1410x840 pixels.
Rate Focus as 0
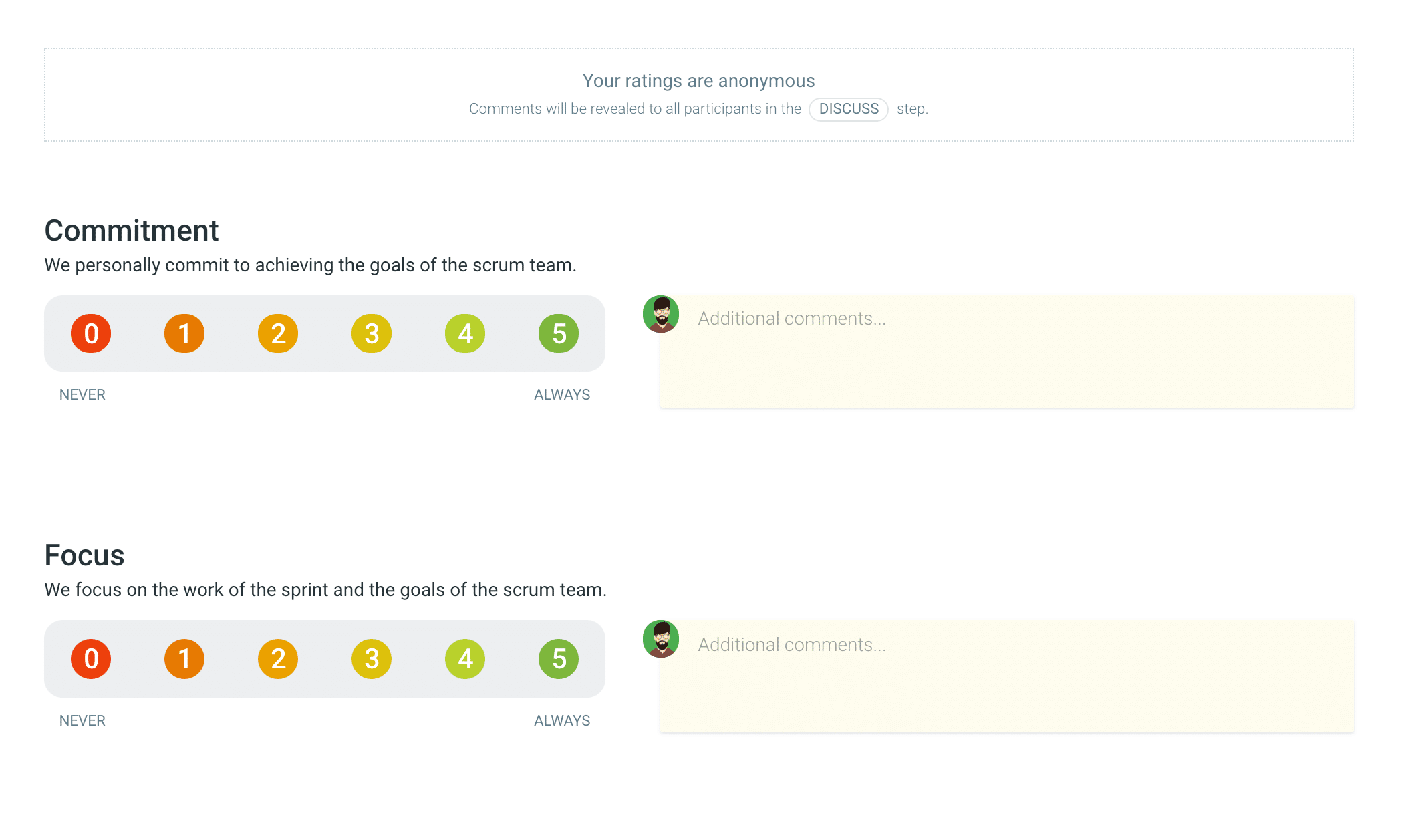(91, 659)
